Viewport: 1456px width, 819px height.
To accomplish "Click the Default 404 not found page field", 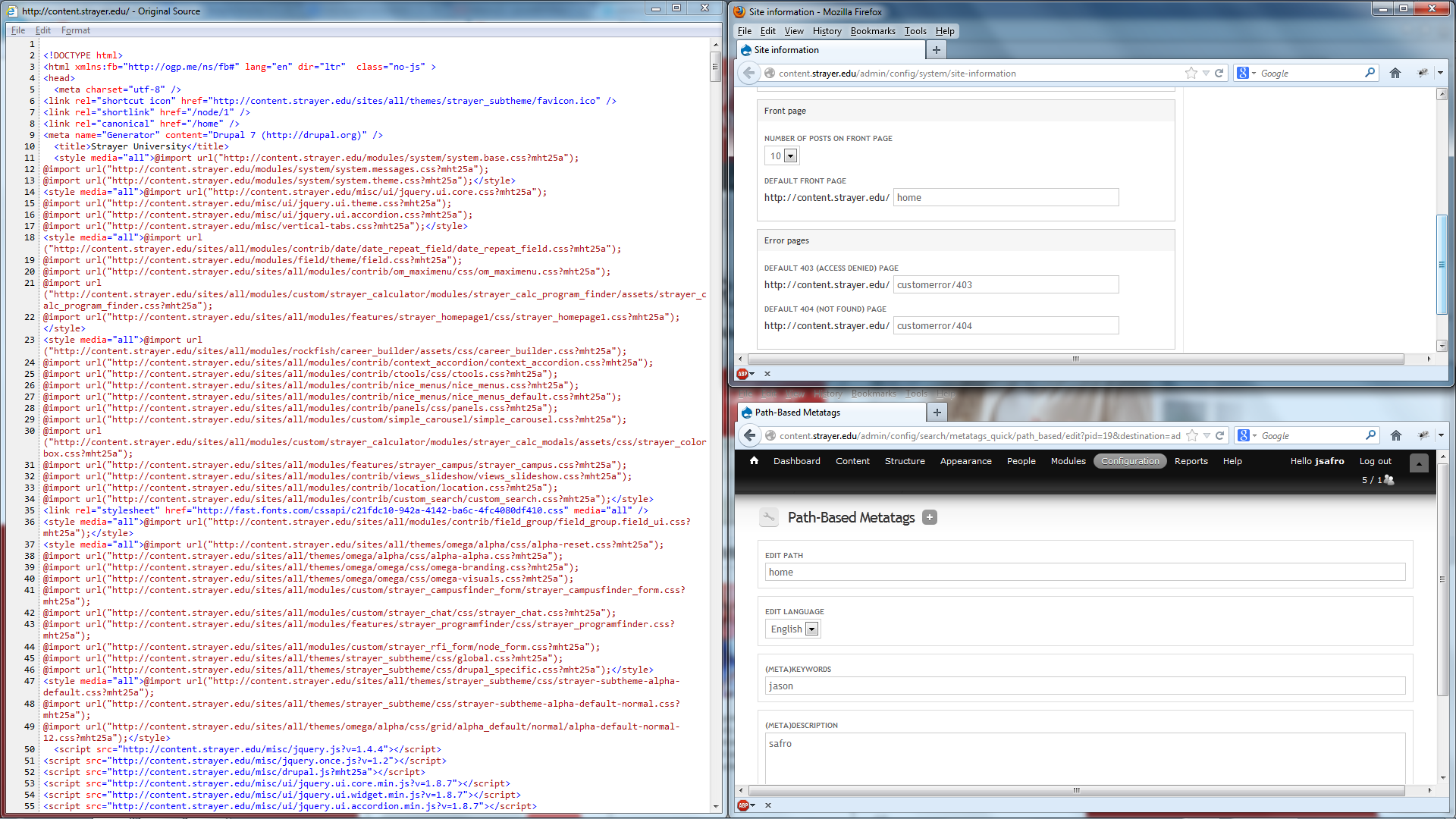I will click(x=1006, y=325).
